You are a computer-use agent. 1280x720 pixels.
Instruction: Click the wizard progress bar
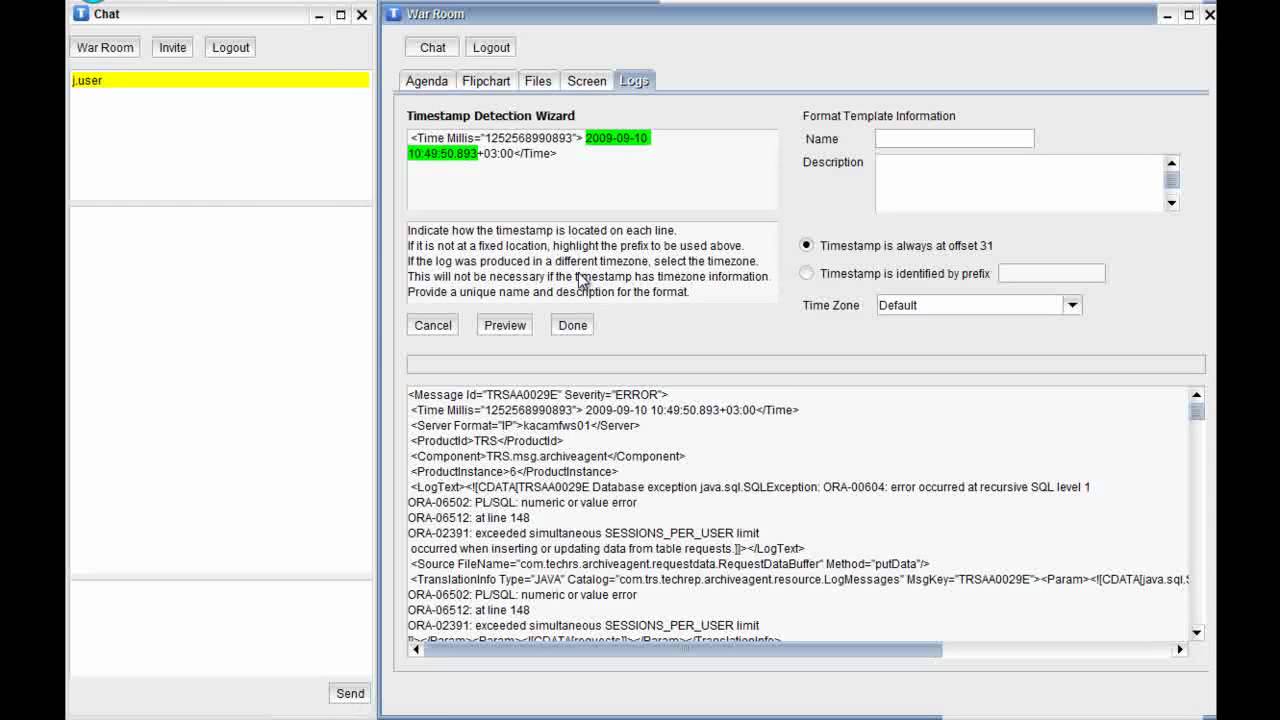coord(806,364)
